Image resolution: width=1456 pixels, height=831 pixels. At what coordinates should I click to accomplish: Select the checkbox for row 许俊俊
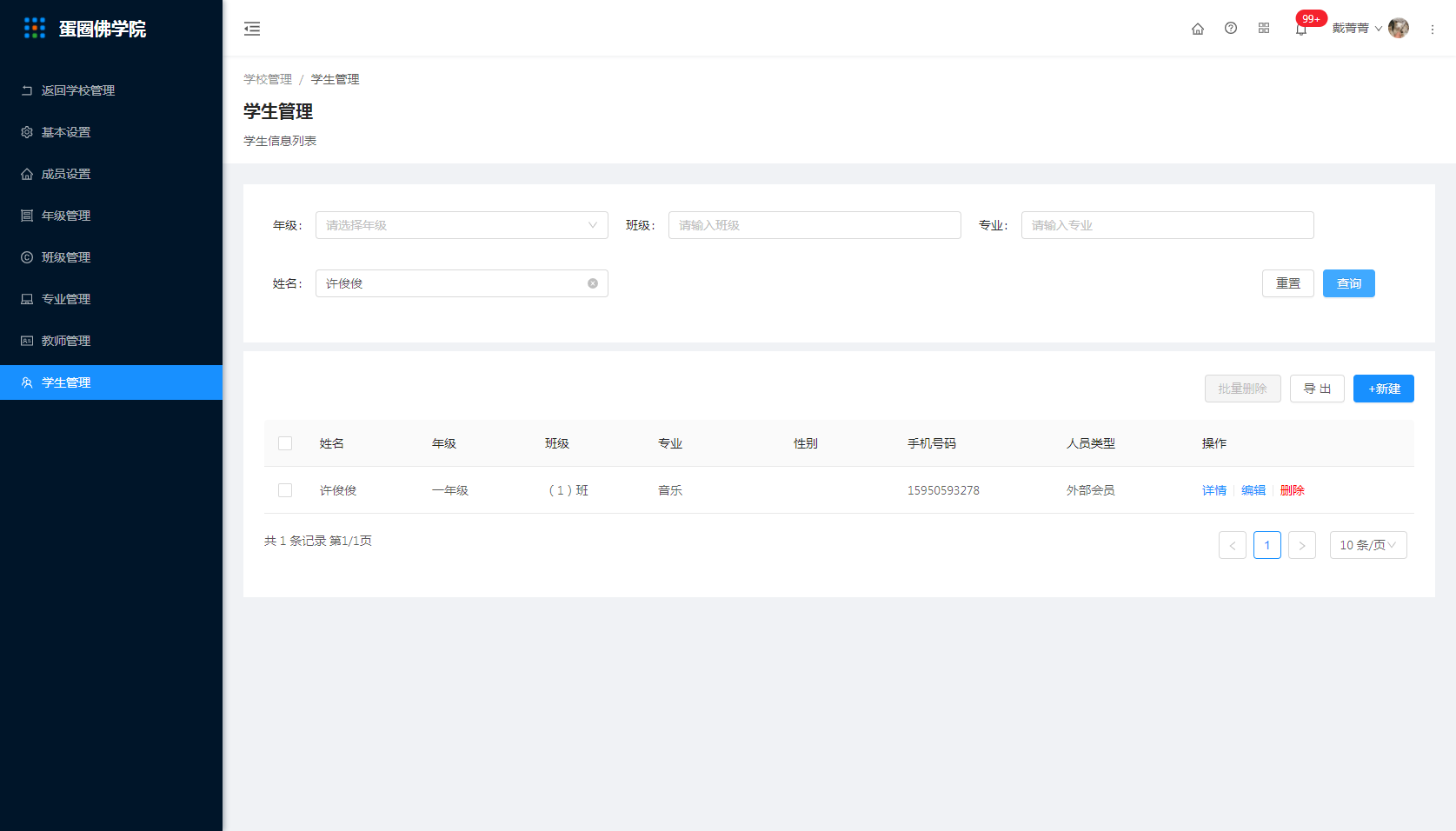[285, 490]
